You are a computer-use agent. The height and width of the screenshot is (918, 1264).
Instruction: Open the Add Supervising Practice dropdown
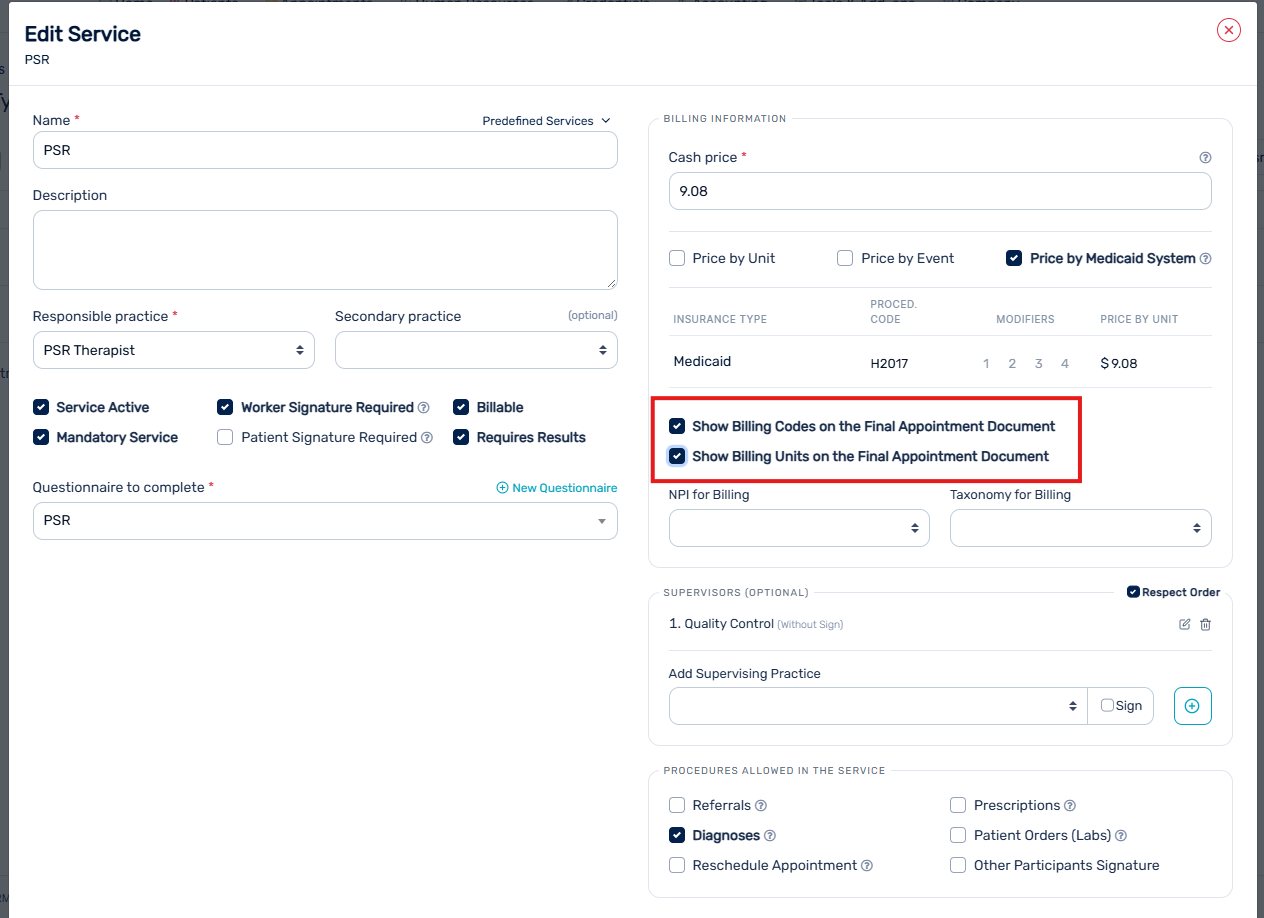pyautogui.click(x=878, y=706)
